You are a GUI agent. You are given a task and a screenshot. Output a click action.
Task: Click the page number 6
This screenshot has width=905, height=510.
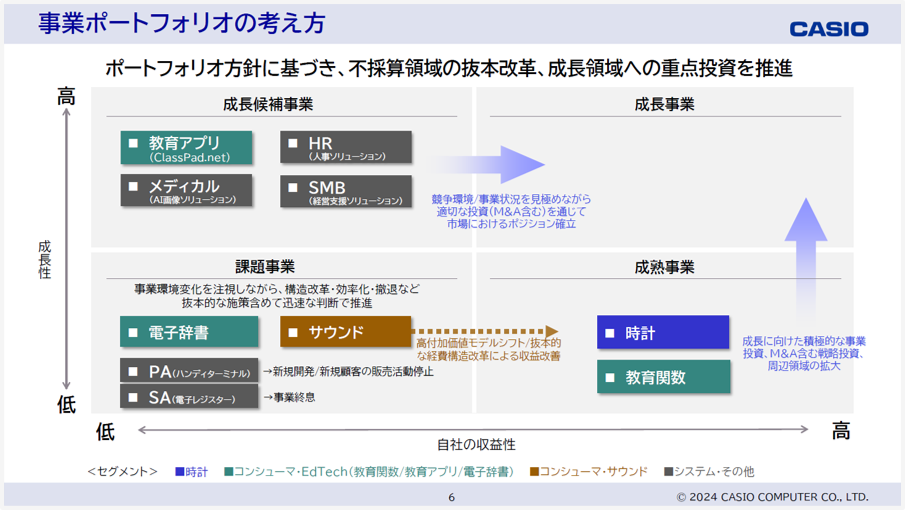click(451, 497)
